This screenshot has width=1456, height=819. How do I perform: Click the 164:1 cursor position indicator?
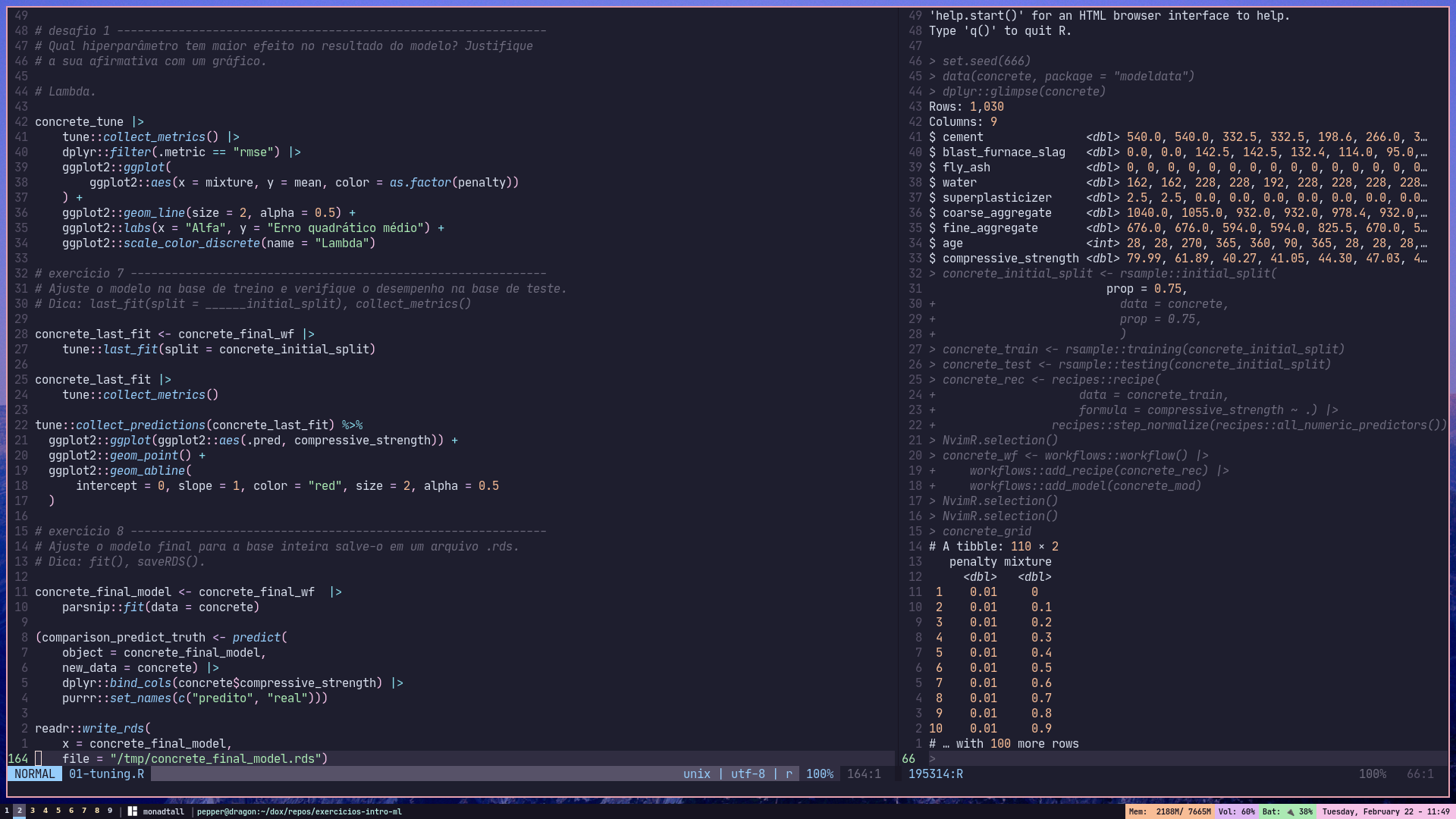click(864, 773)
